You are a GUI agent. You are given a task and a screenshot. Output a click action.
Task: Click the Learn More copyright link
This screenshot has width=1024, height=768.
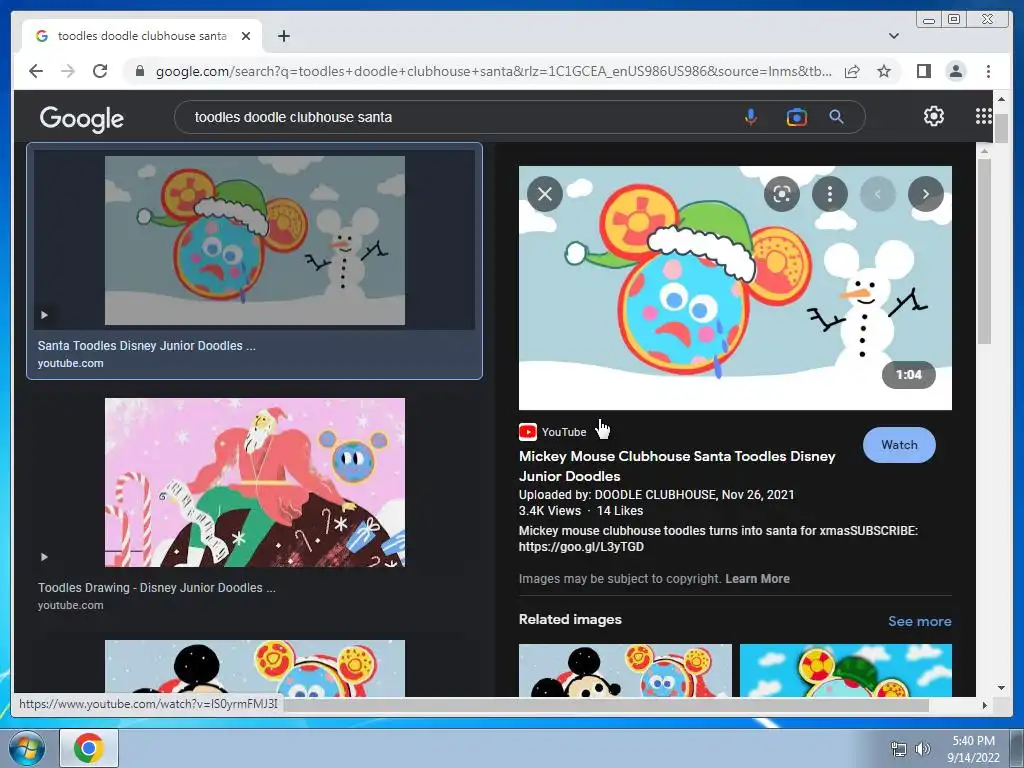point(757,579)
